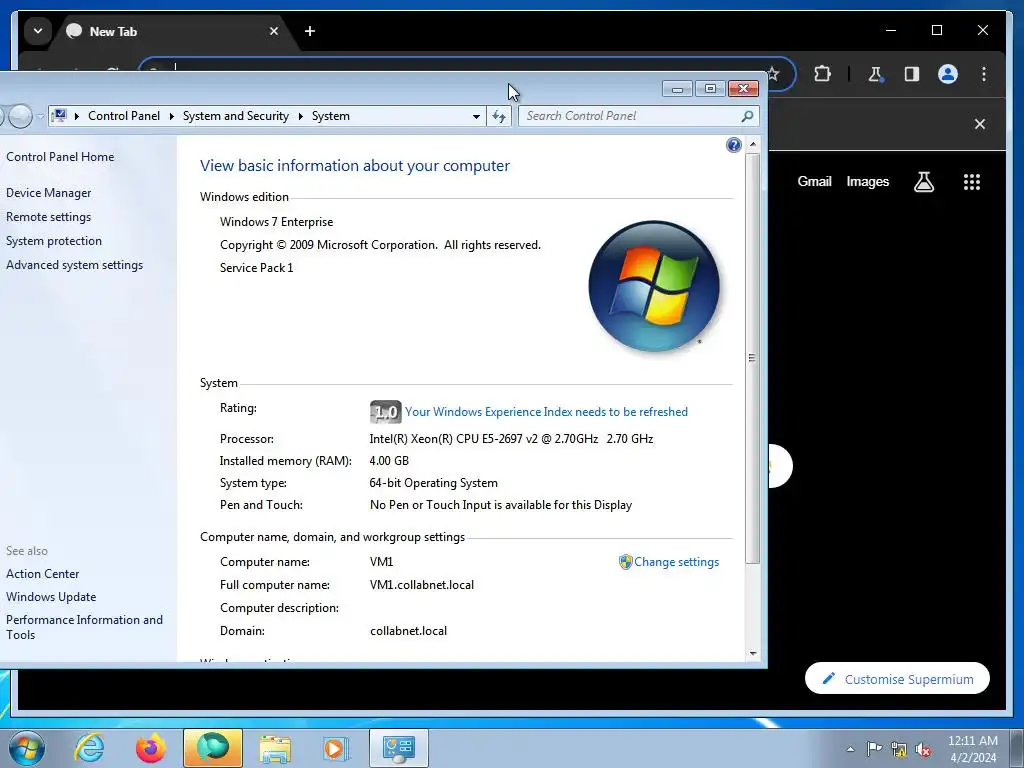
Task: Click Windows 7 Enterprise edition text
Action: click(276, 222)
